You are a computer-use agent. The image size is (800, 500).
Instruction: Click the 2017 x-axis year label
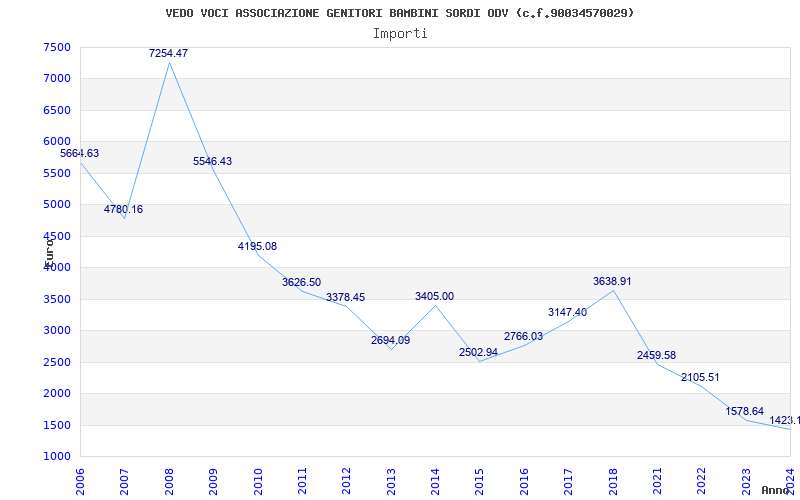(568, 481)
